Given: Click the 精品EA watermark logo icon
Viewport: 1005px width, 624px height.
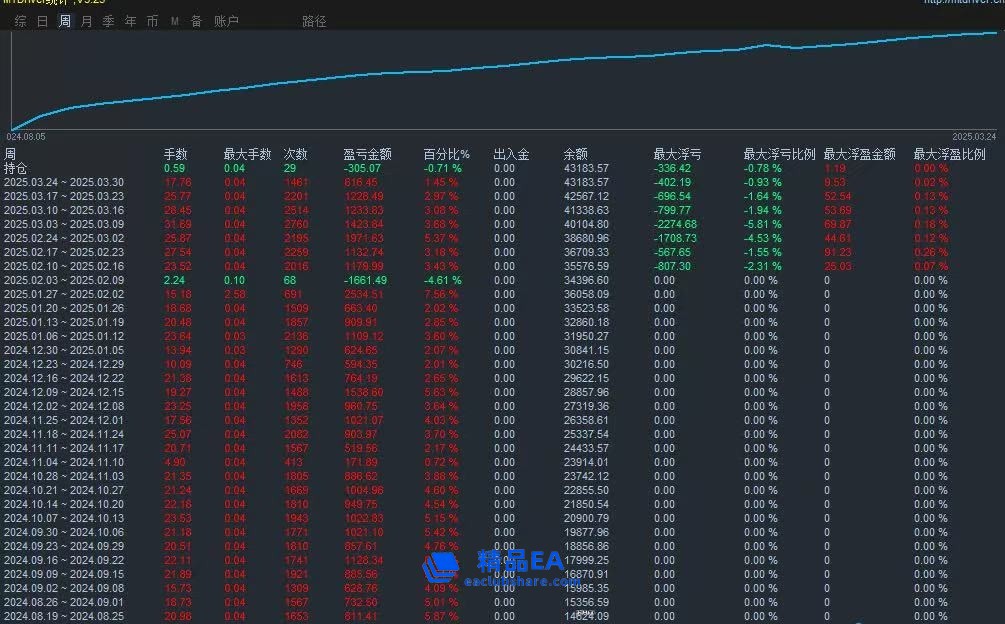Looking at the screenshot, I should [440, 569].
